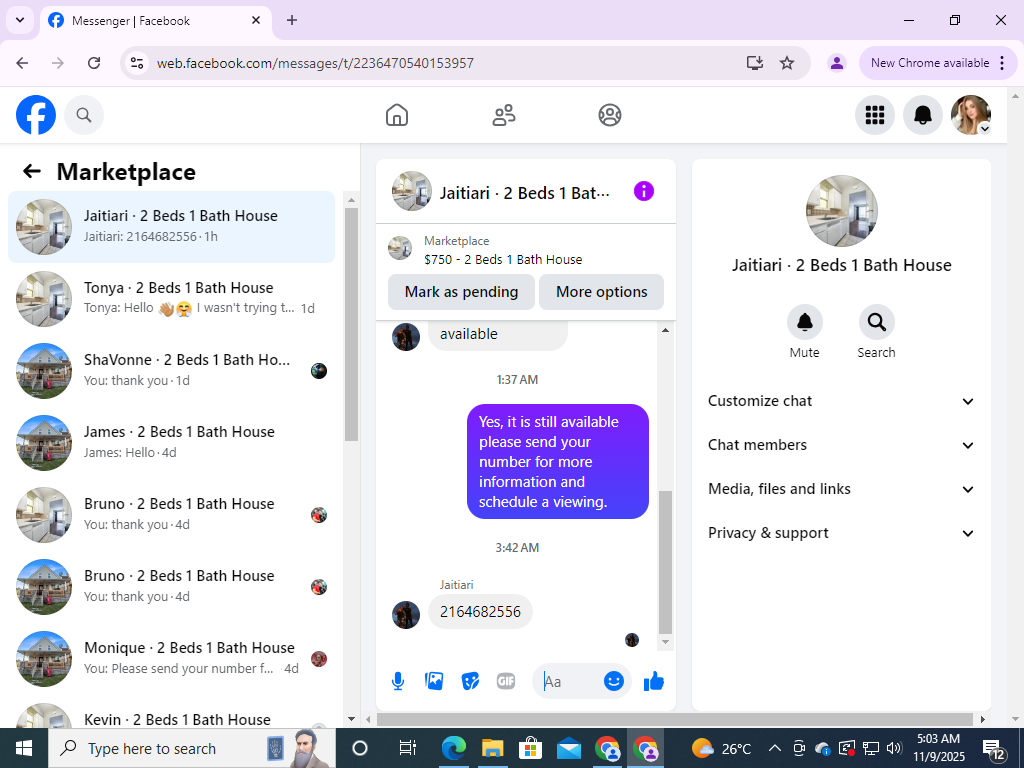Open Chrome tab search dropdown arrow
The image size is (1024, 768).
click(20, 20)
